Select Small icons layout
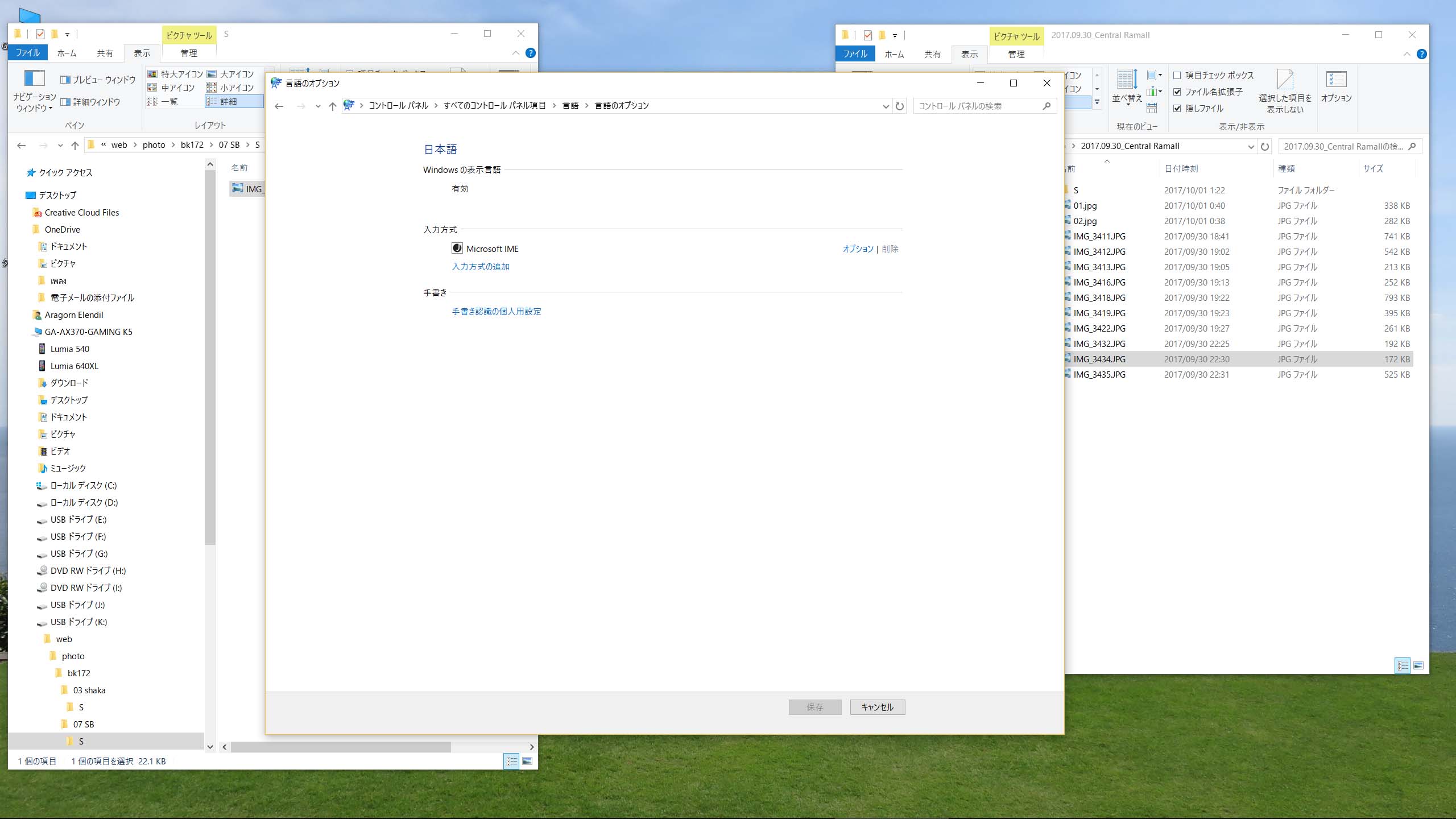 (x=230, y=88)
